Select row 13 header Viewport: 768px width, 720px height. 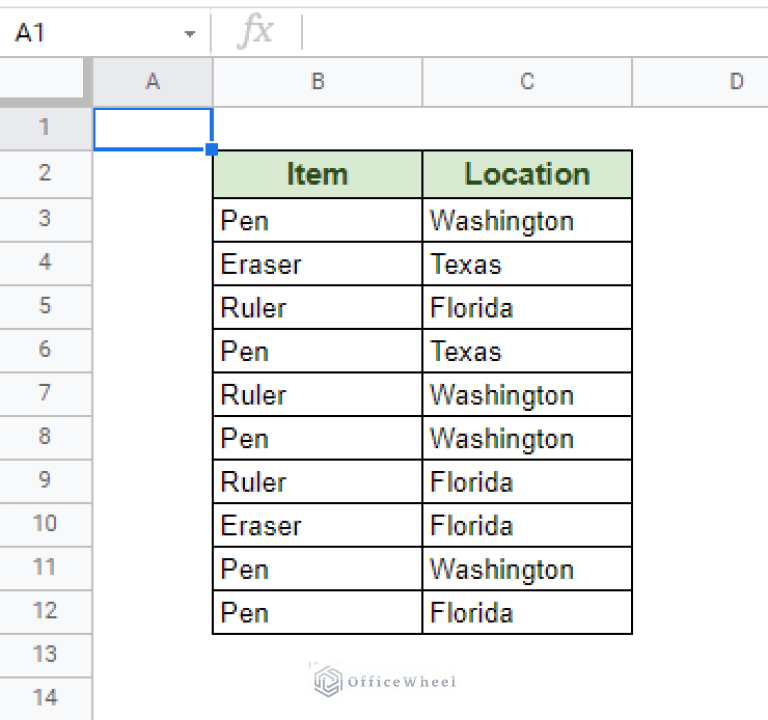pos(45,655)
